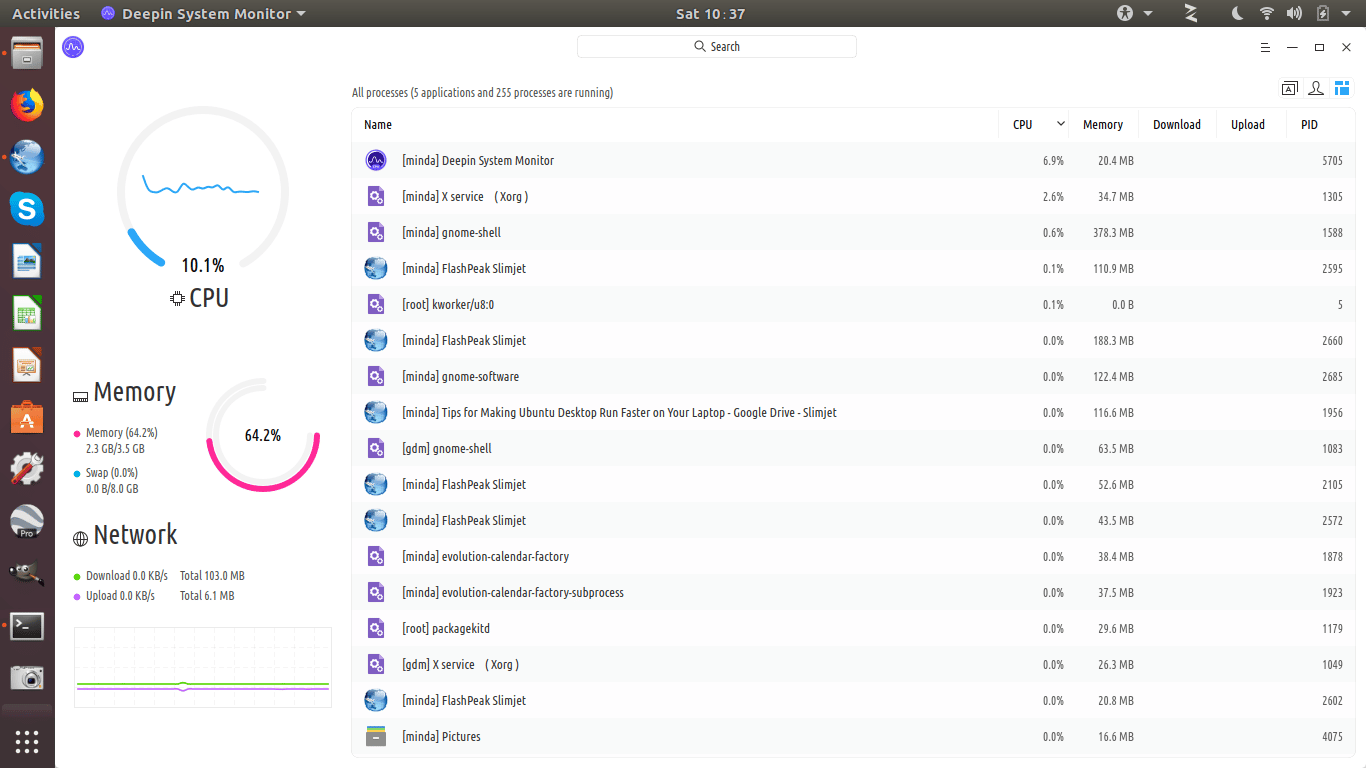This screenshot has height=768, width=1366.
Task: Launch Firefox from the dock
Action: click(x=27, y=105)
